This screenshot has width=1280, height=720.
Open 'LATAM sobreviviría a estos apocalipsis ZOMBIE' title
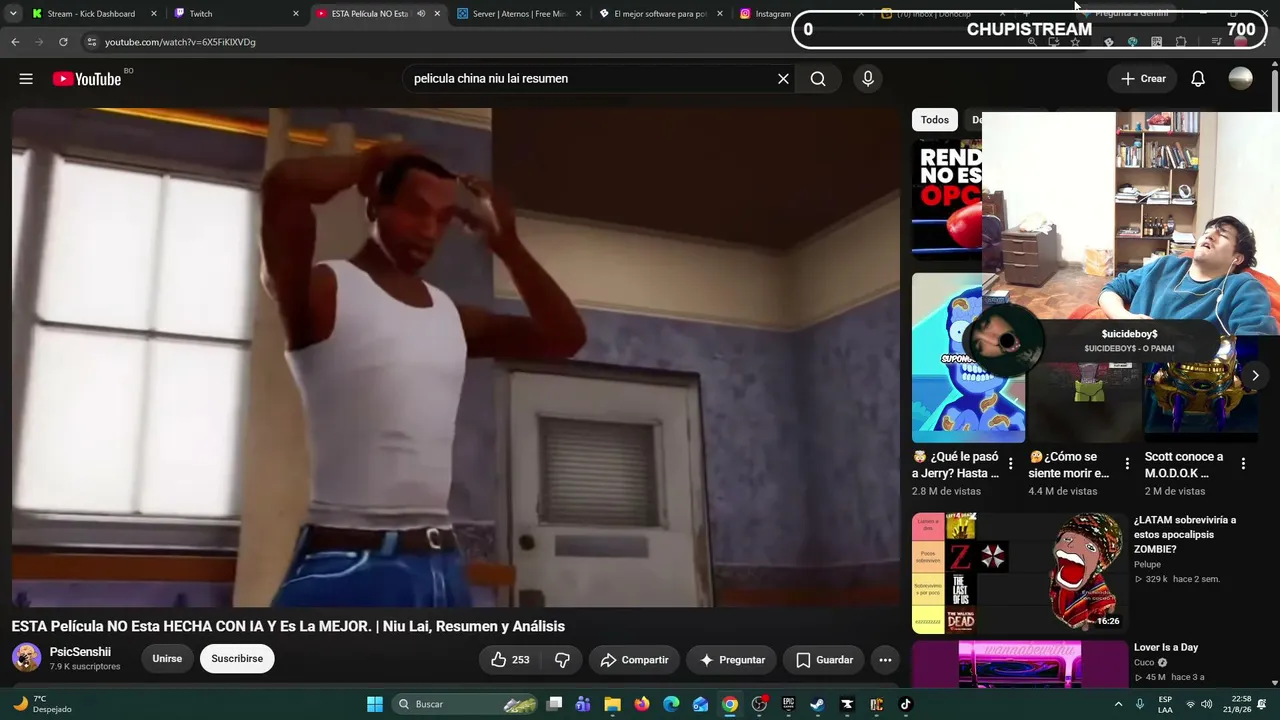point(1186,535)
